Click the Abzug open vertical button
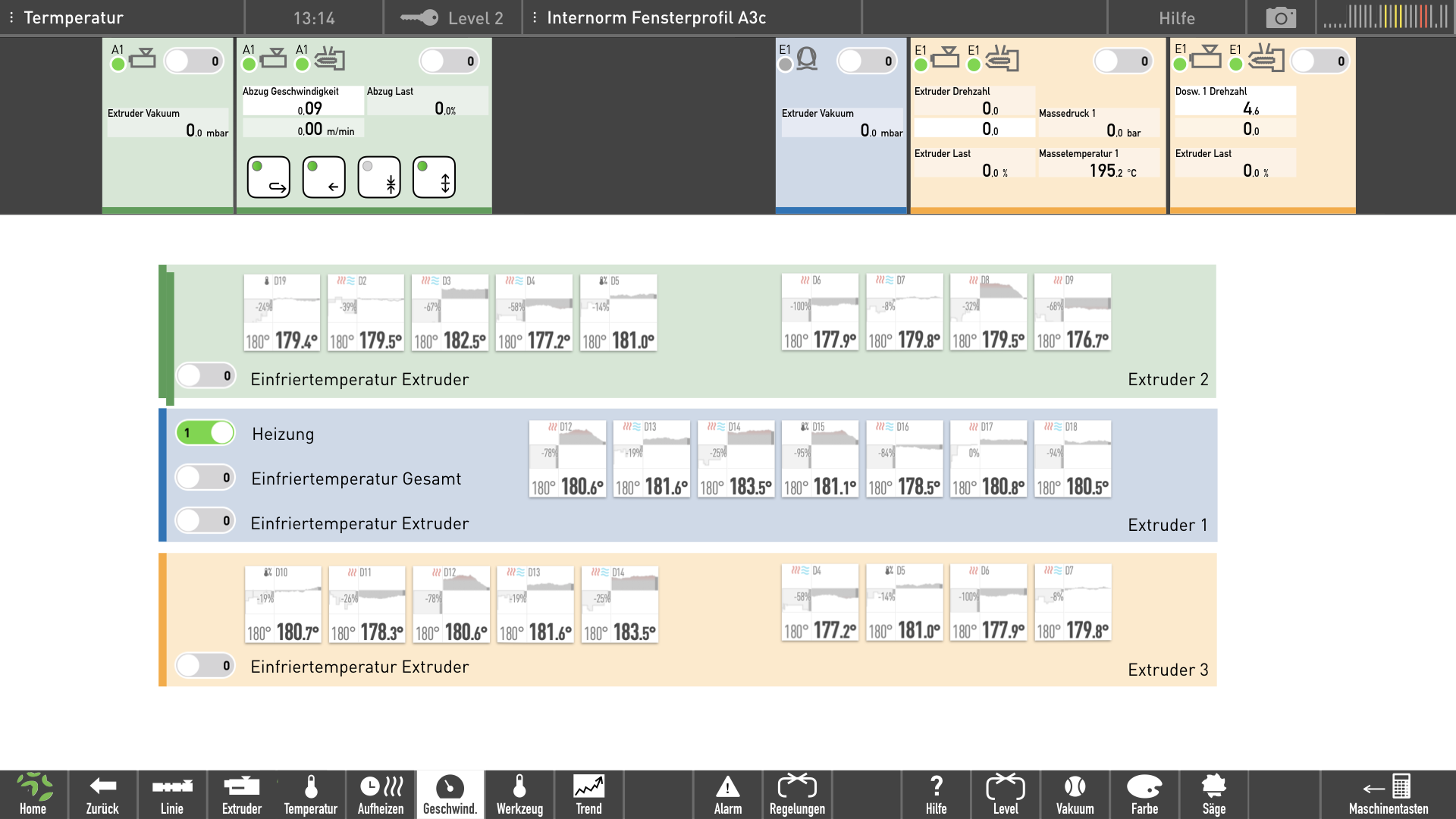 435,177
